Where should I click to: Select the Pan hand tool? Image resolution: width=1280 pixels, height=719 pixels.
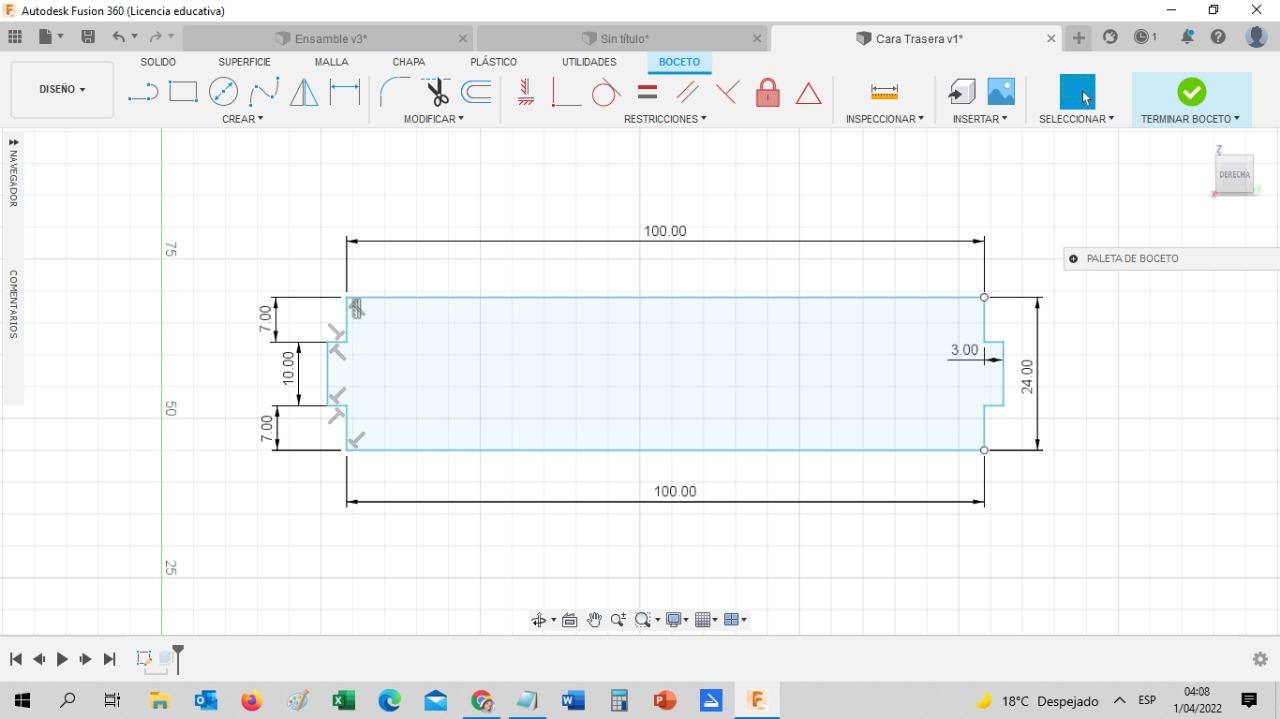click(594, 620)
